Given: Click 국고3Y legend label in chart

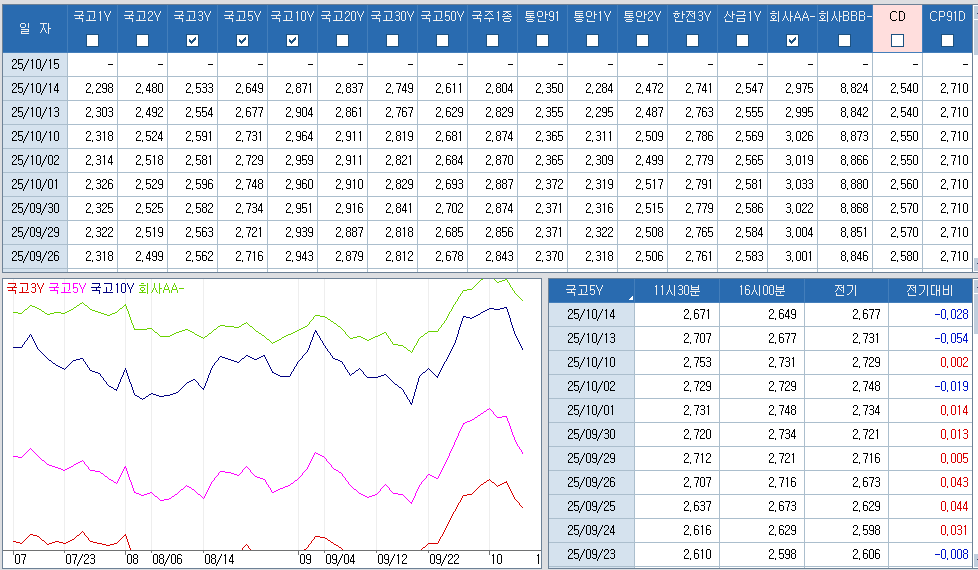Looking at the screenshot, I should click(25, 288).
